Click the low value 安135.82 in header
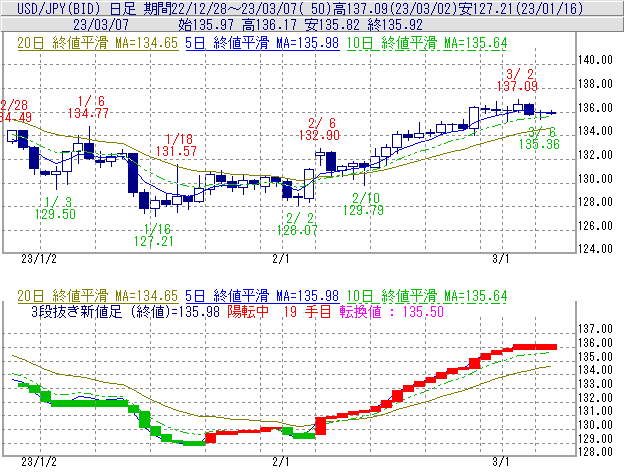 pyautogui.click(x=332, y=25)
